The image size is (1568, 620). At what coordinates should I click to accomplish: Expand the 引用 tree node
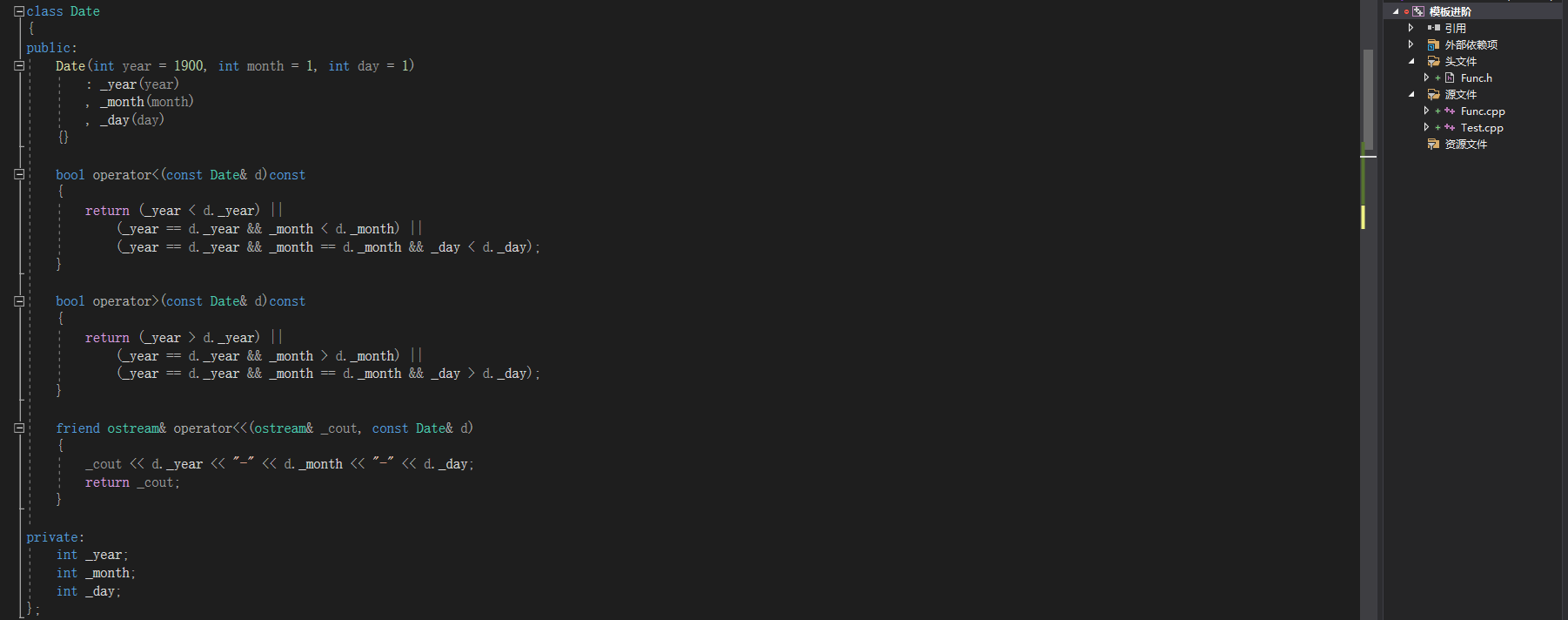pyautogui.click(x=1411, y=28)
